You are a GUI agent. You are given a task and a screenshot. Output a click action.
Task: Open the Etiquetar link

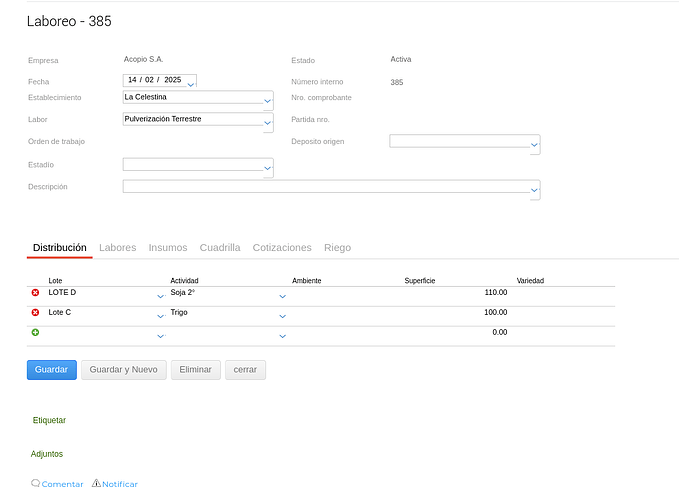point(49,421)
